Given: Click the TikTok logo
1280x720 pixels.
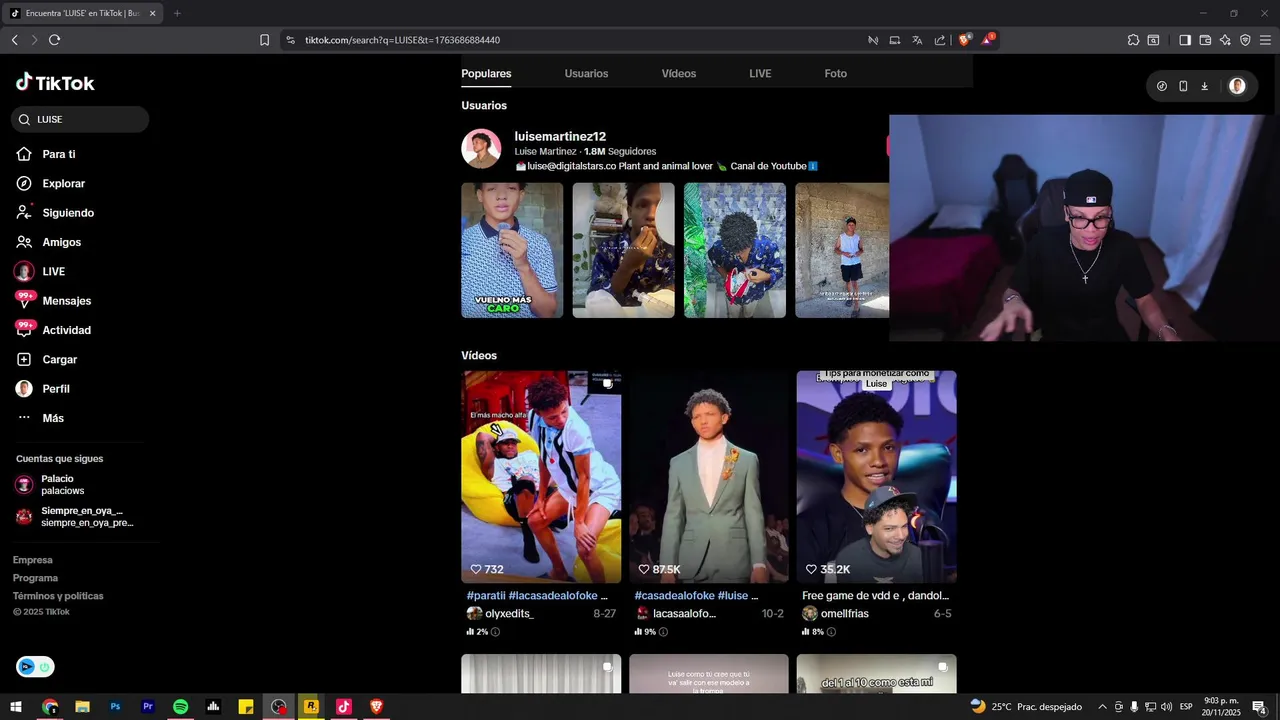Looking at the screenshot, I should click(x=55, y=83).
